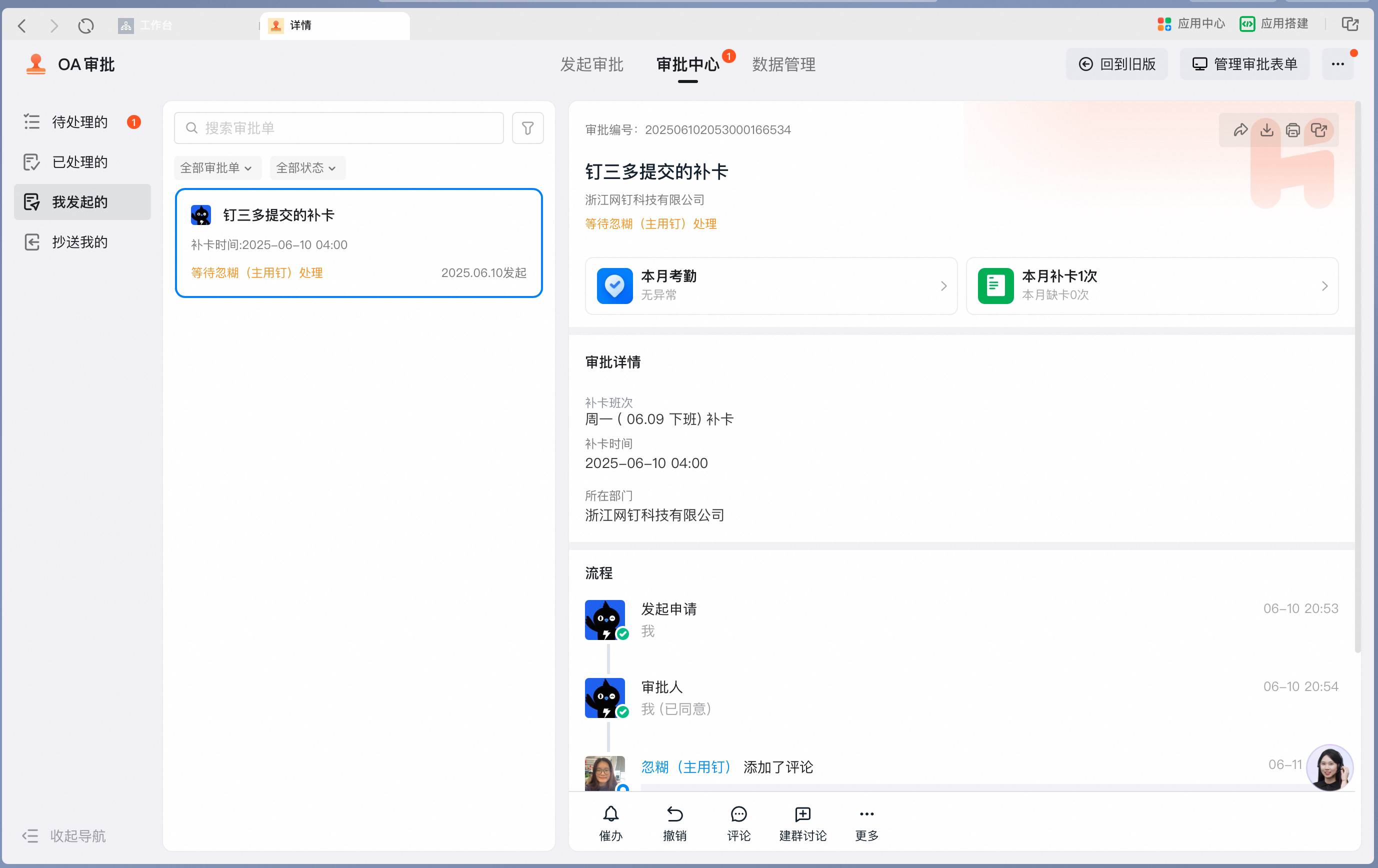Click 周一 (06.09 下班) 补卡 text

[659, 419]
